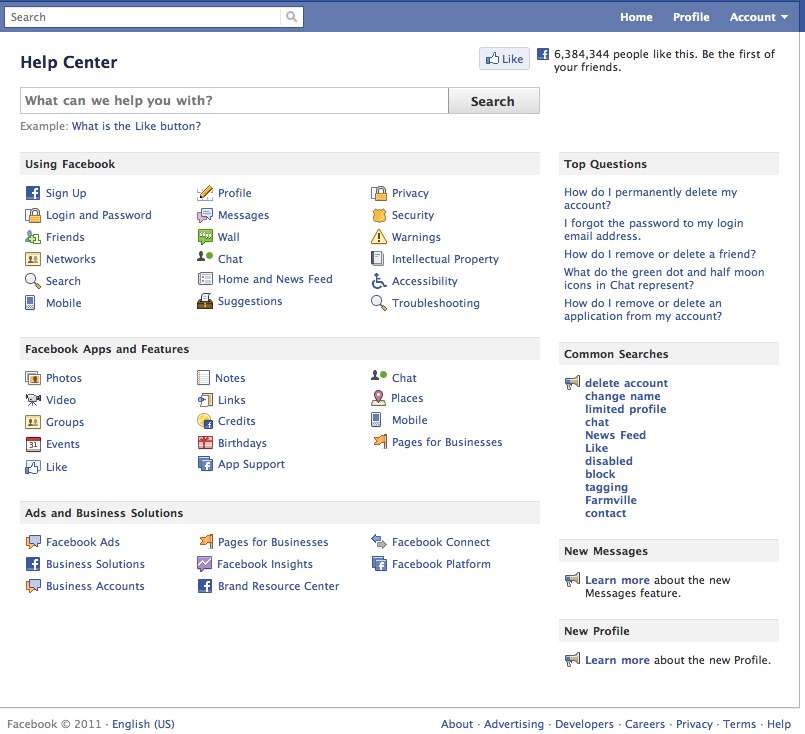This screenshot has height=734, width=805.
Task: Click the Help Center Search button
Action: pyautogui.click(x=493, y=101)
